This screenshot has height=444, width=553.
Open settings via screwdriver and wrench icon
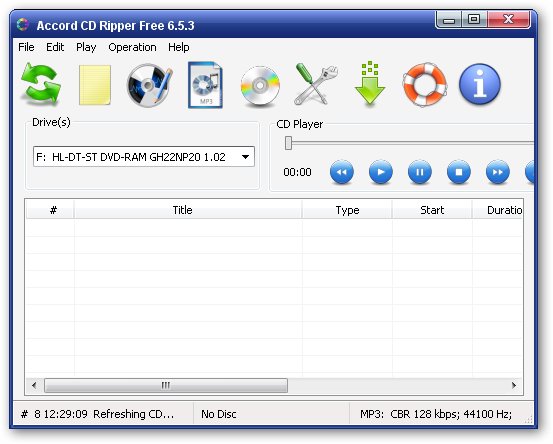click(315, 85)
